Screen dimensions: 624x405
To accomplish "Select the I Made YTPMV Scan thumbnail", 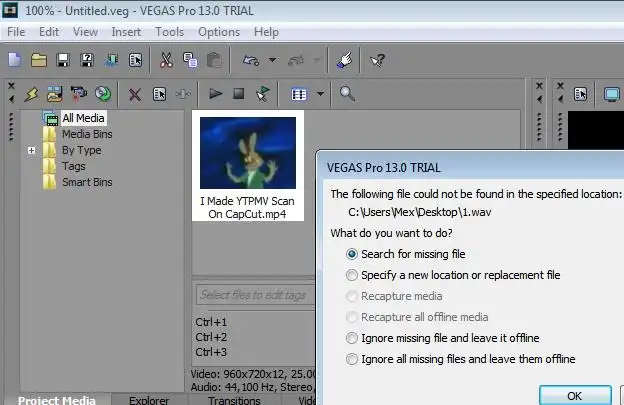I will 248,166.
